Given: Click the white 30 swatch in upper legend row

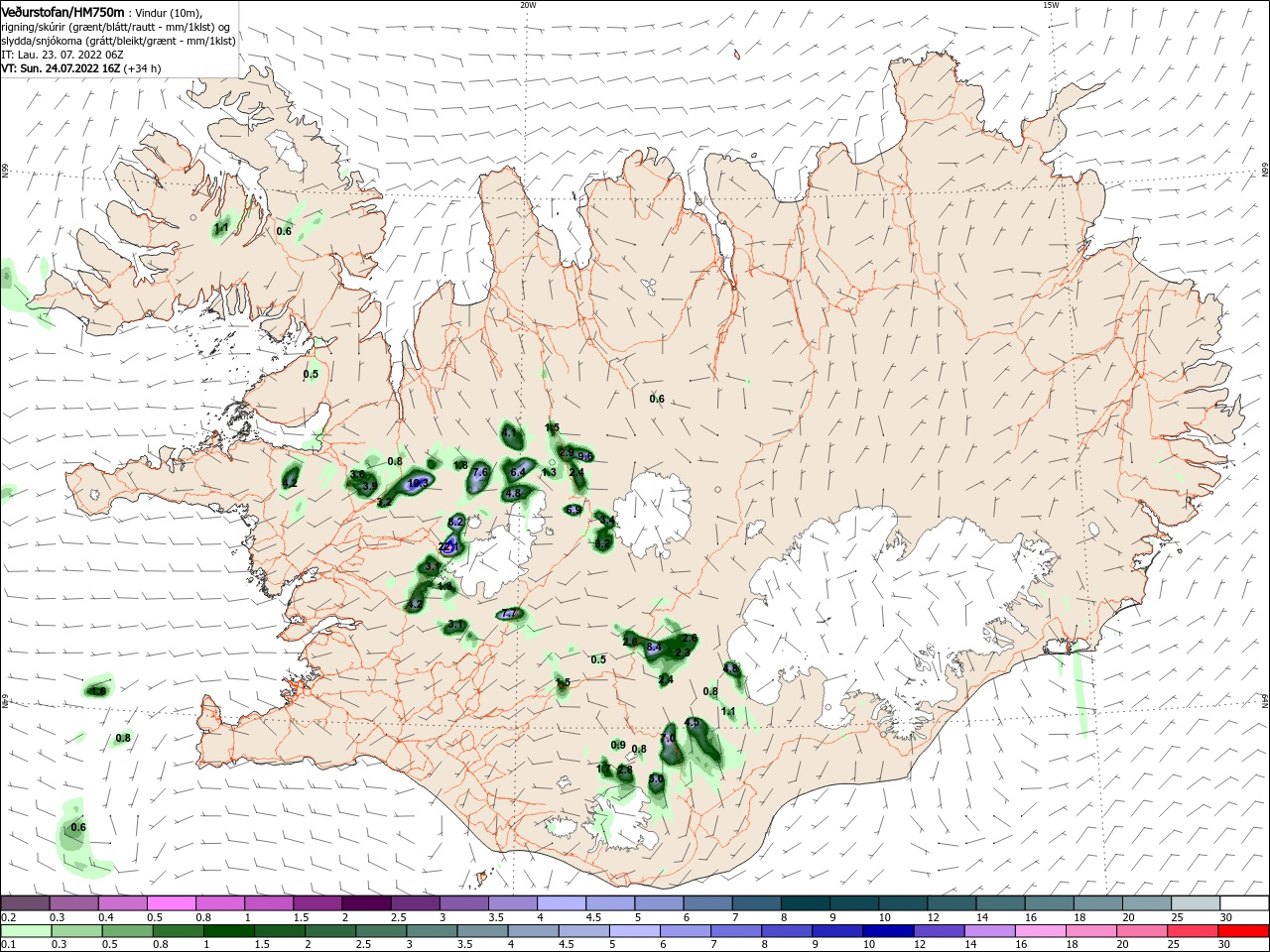Looking at the screenshot, I should coord(1244,902).
